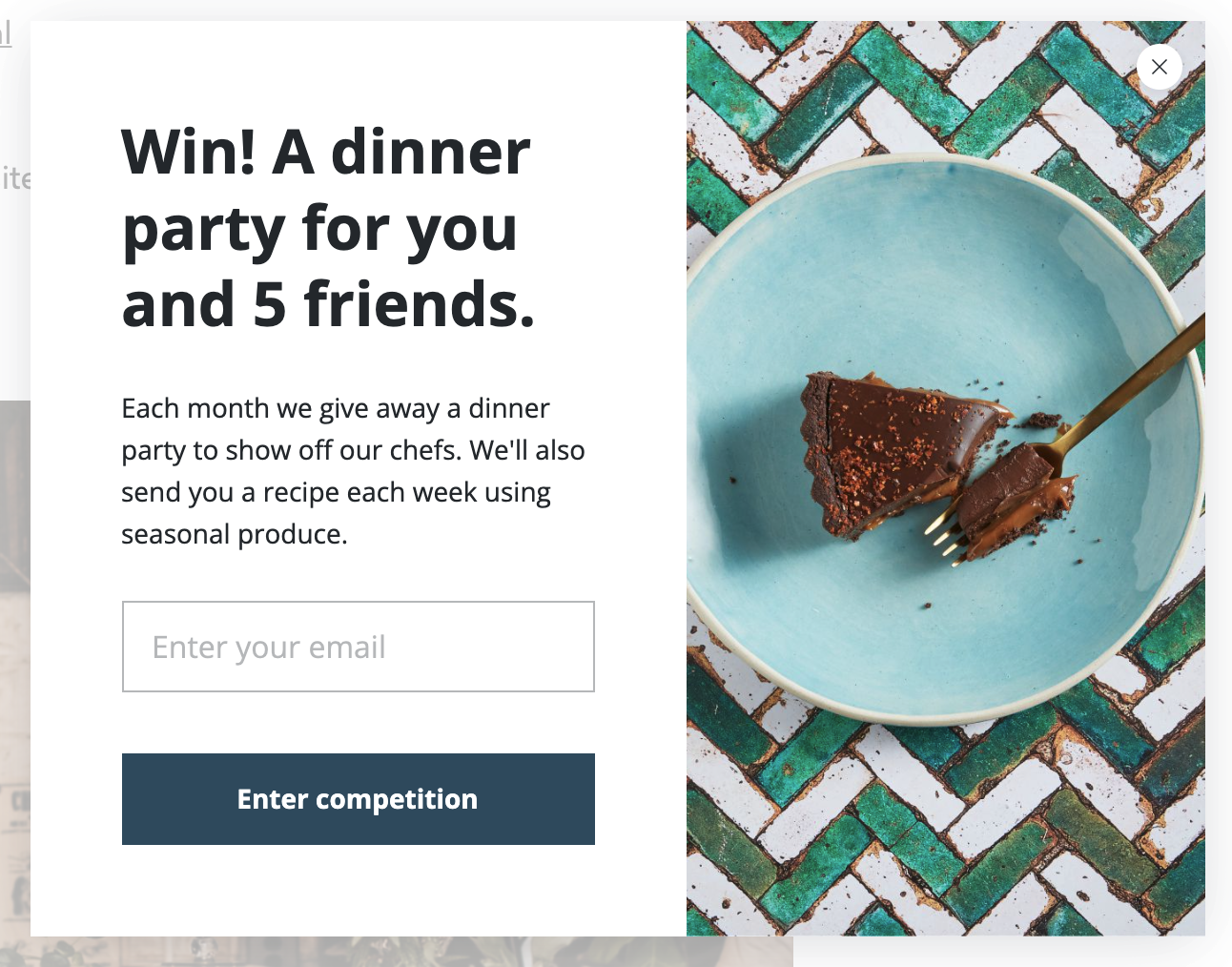Click the "Win!" word in the headline

pos(189,153)
